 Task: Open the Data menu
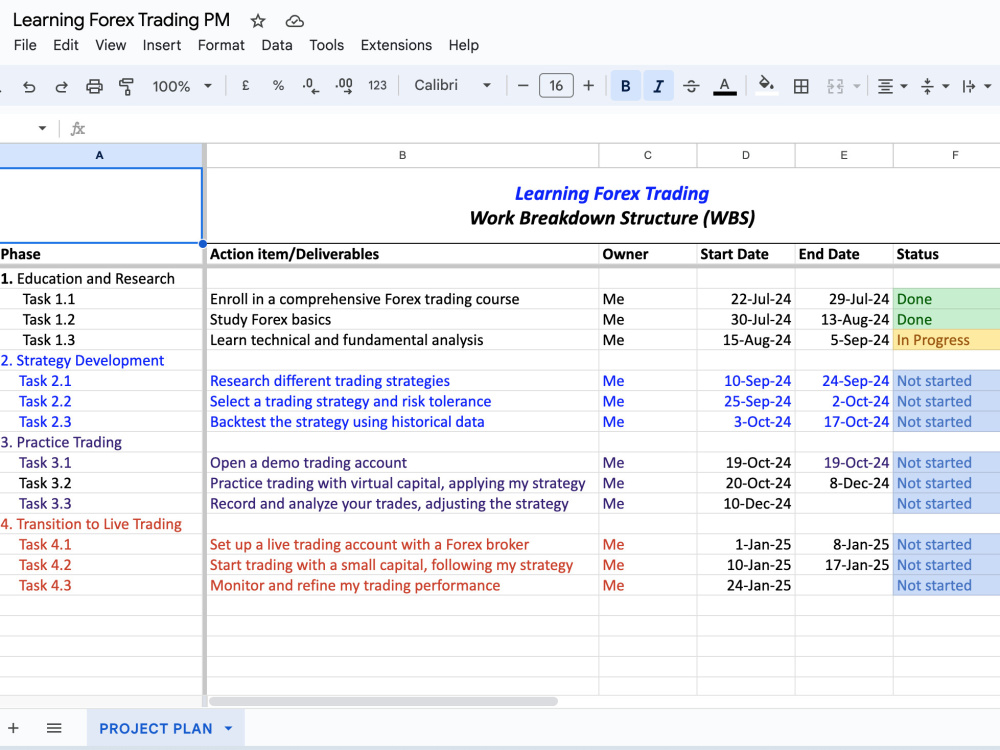click(277, 45)
